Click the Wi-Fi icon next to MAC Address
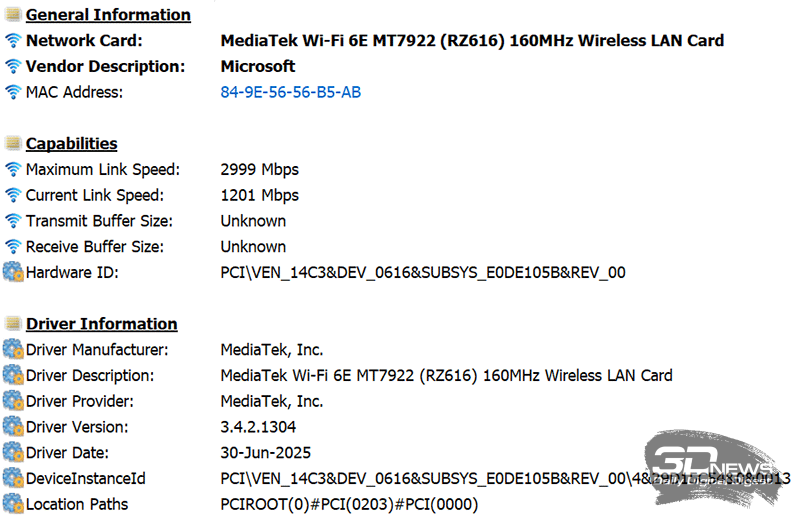This screenshot has height=524, width=800. tap(13, 93)
